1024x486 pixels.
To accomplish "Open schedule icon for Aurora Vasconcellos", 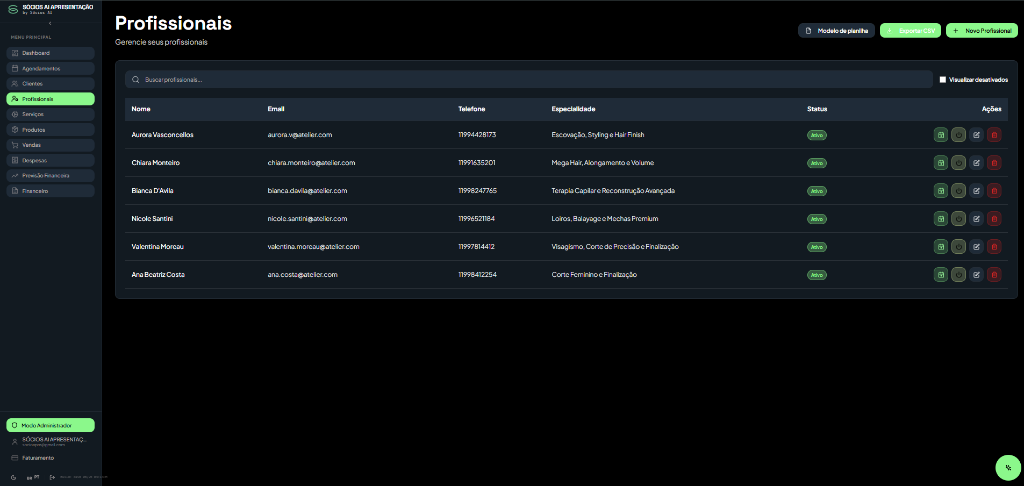I will (940, 135).
